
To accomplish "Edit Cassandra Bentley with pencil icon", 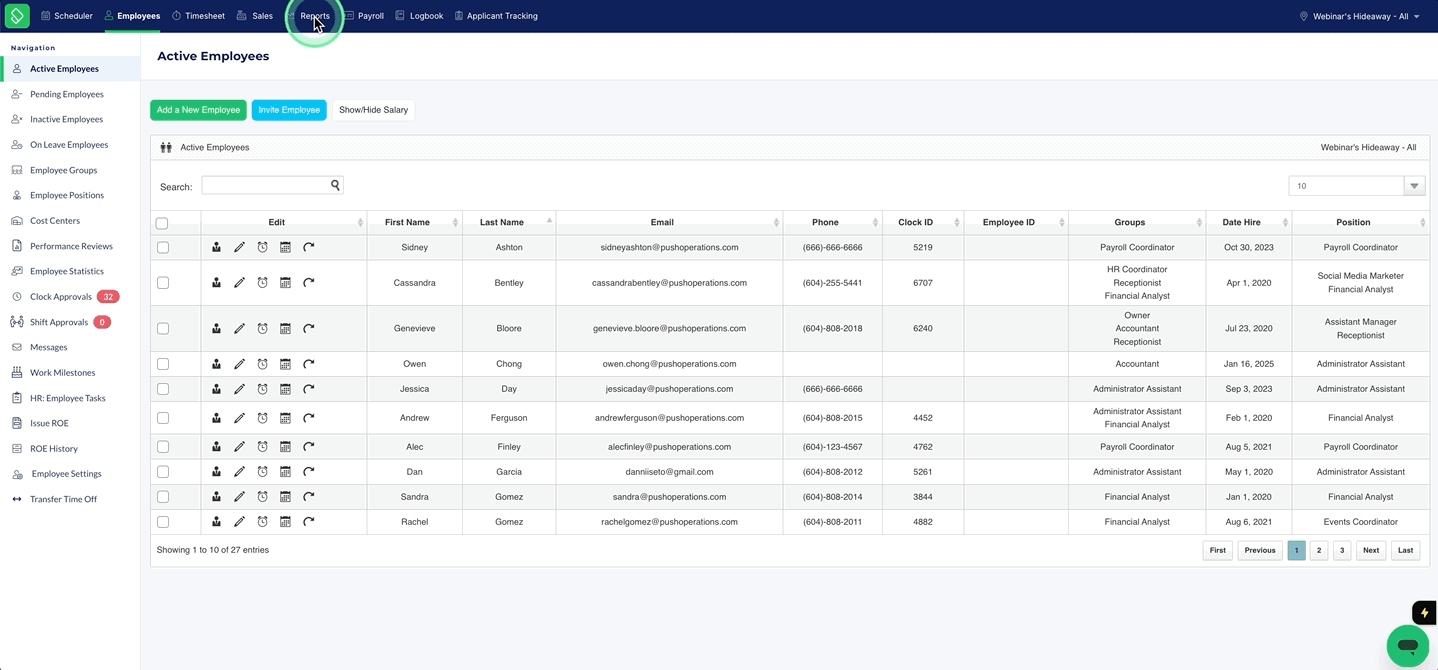I will pos(239,283).
